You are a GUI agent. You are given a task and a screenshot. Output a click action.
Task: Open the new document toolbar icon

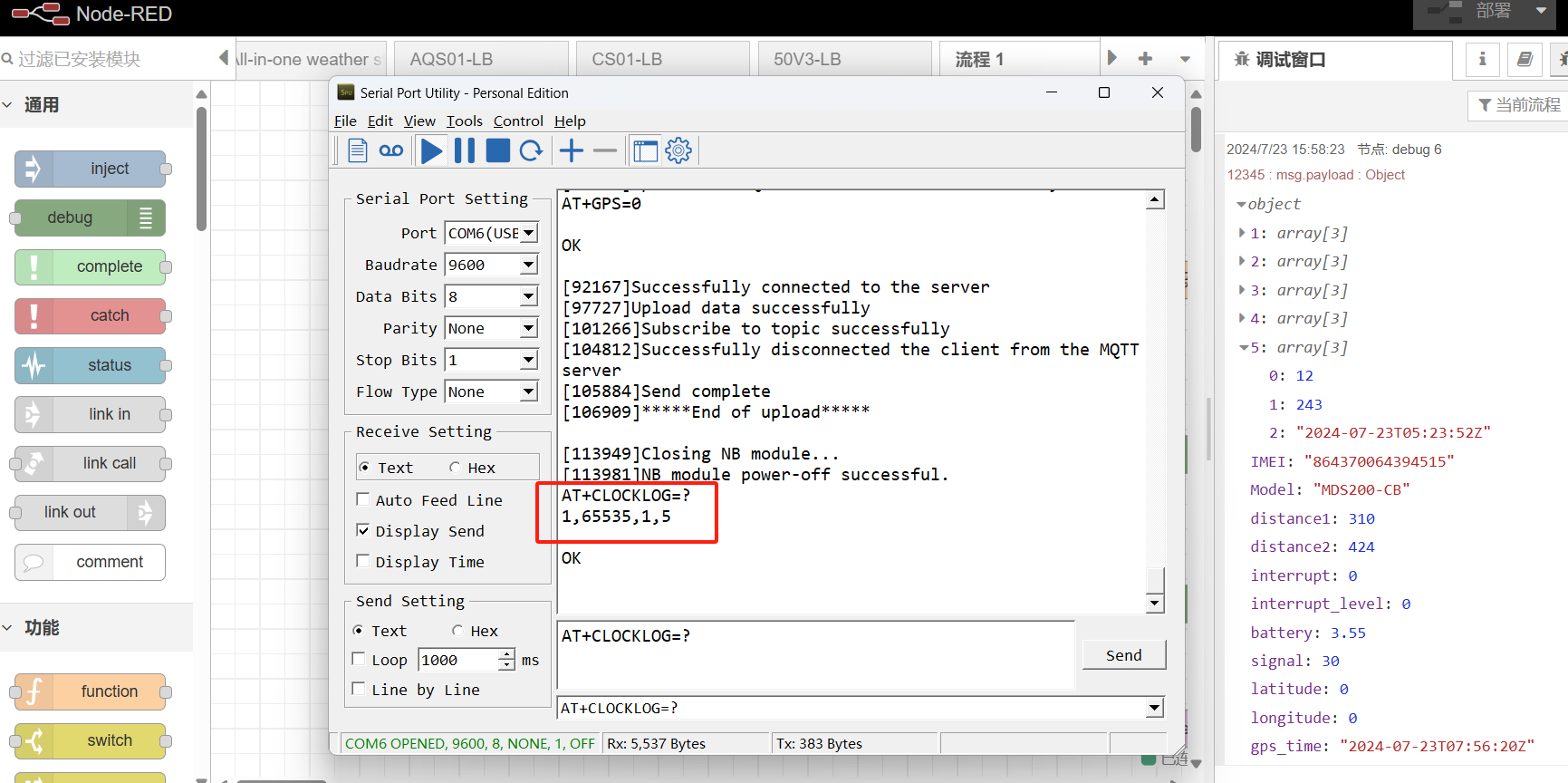[358, 150]
